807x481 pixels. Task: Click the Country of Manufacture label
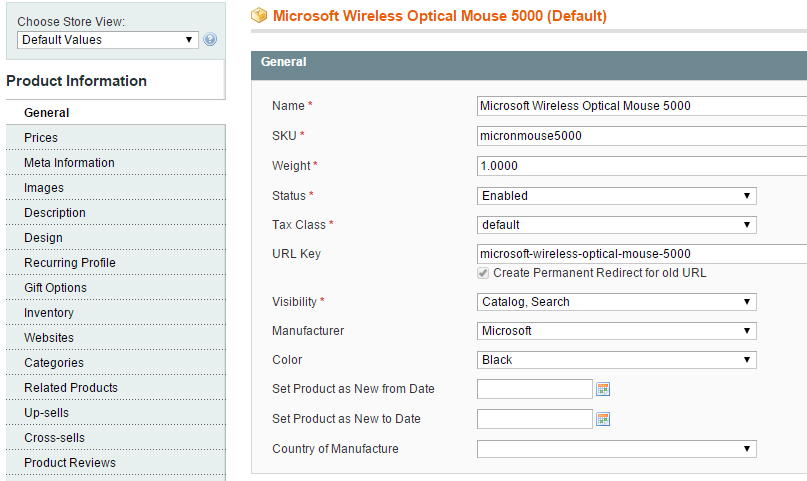click(x=335, y=449)
